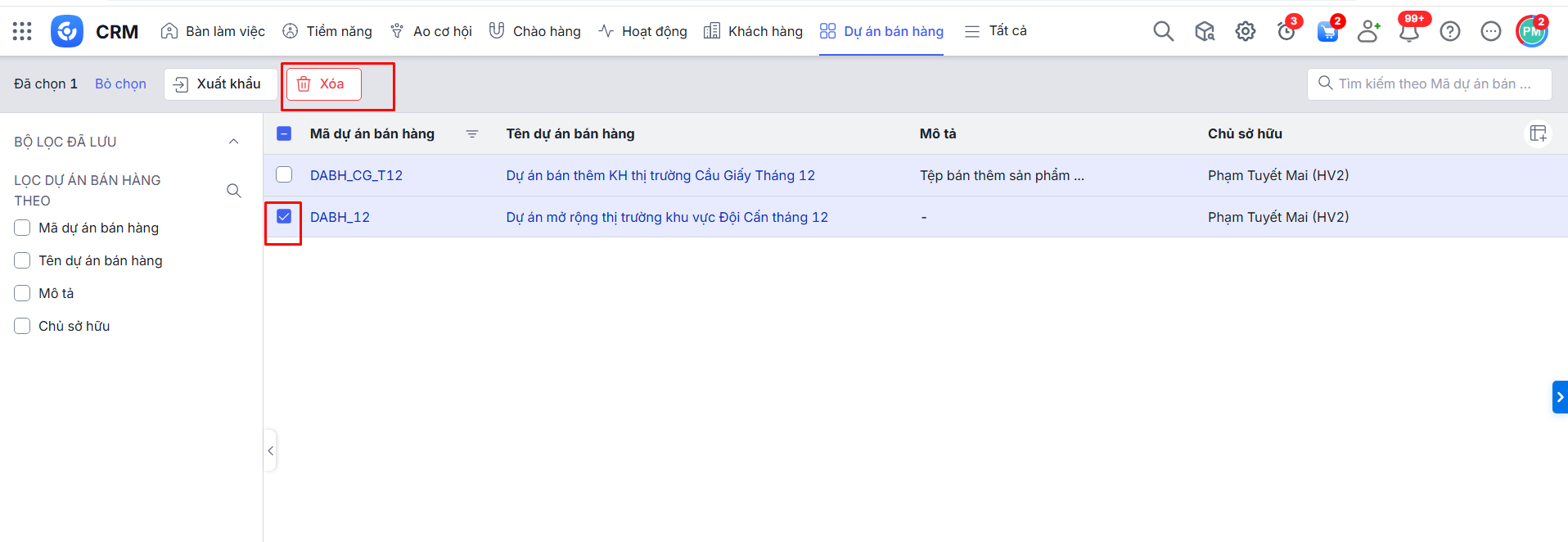Open the help question mark icon
This screenshot has width=1568, height=542.
[1449, 31]
